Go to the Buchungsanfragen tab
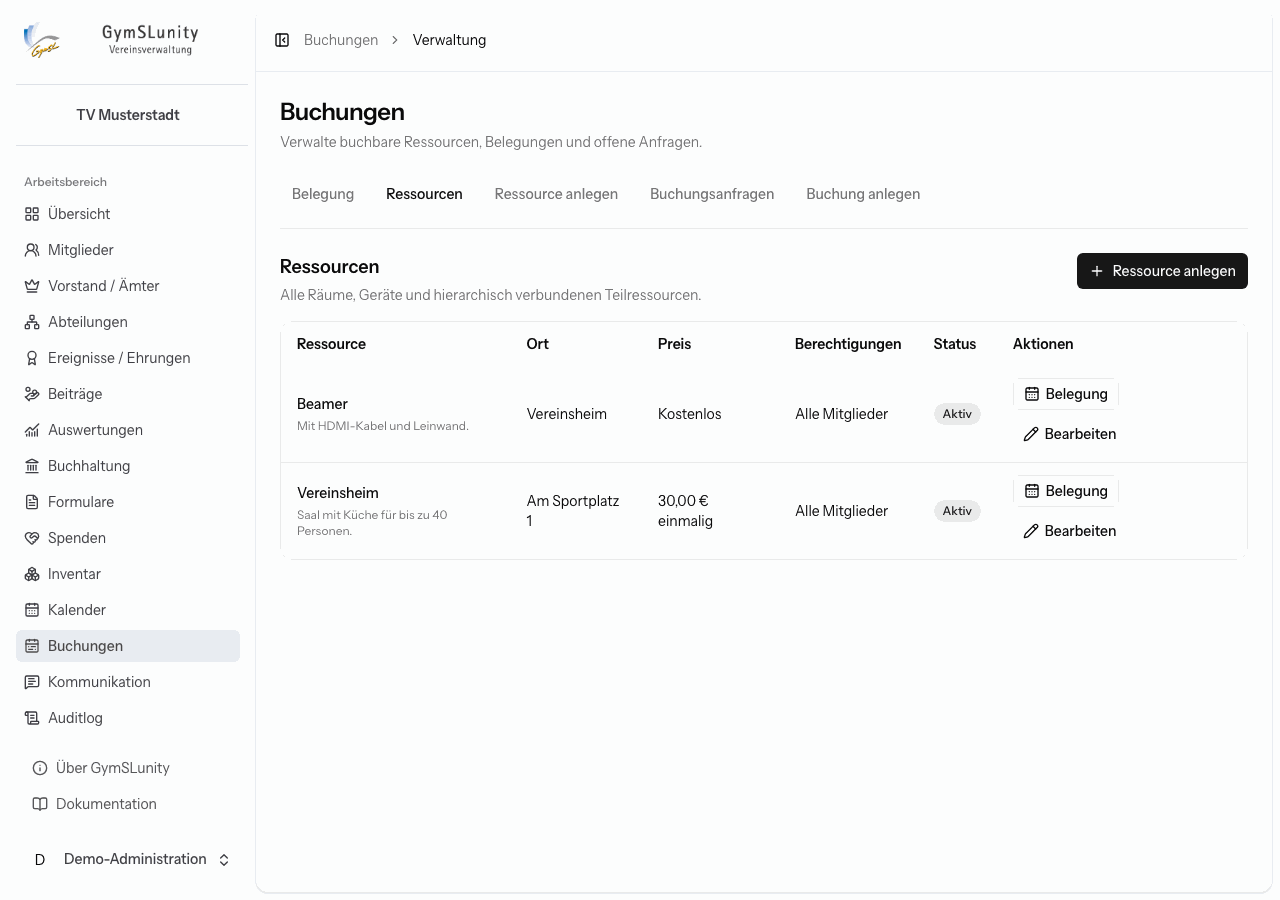This screenshot has width=1280, height=900. pos(712,194)
